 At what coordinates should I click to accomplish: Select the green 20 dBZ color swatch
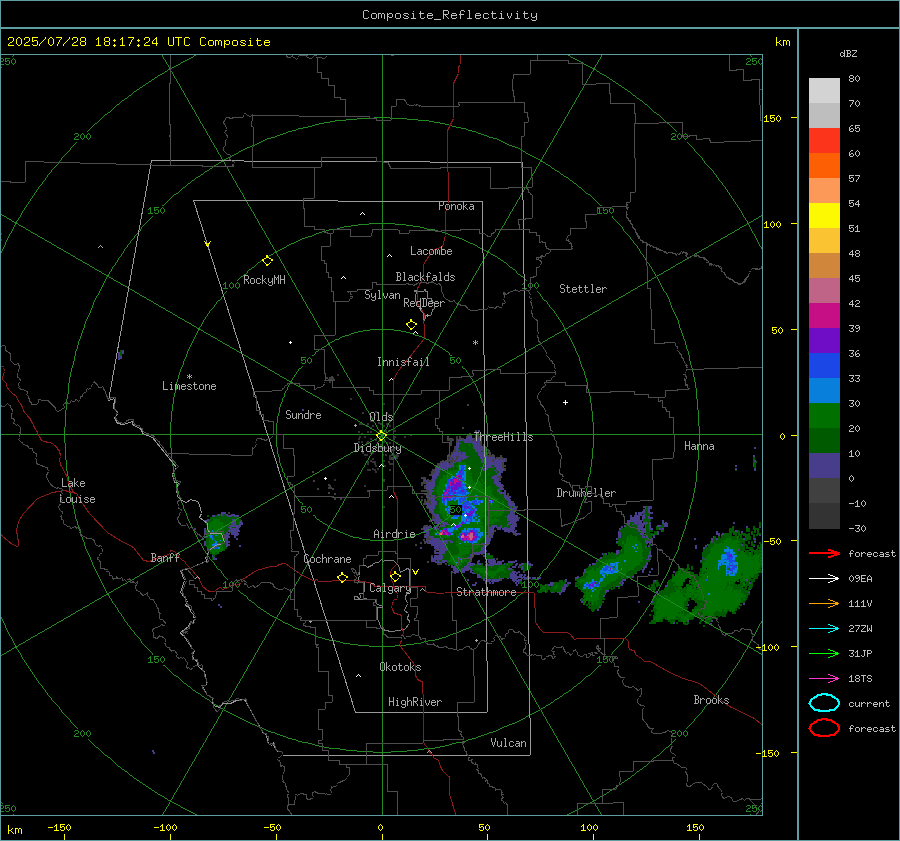pyautogui.click(x=824, y=416)
